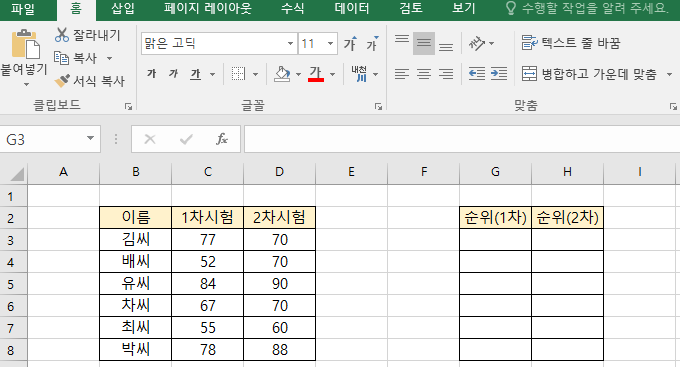The image size is (680, 367).
Task: Toggle italic formatting (가)
Action: (x=173, y=74)
